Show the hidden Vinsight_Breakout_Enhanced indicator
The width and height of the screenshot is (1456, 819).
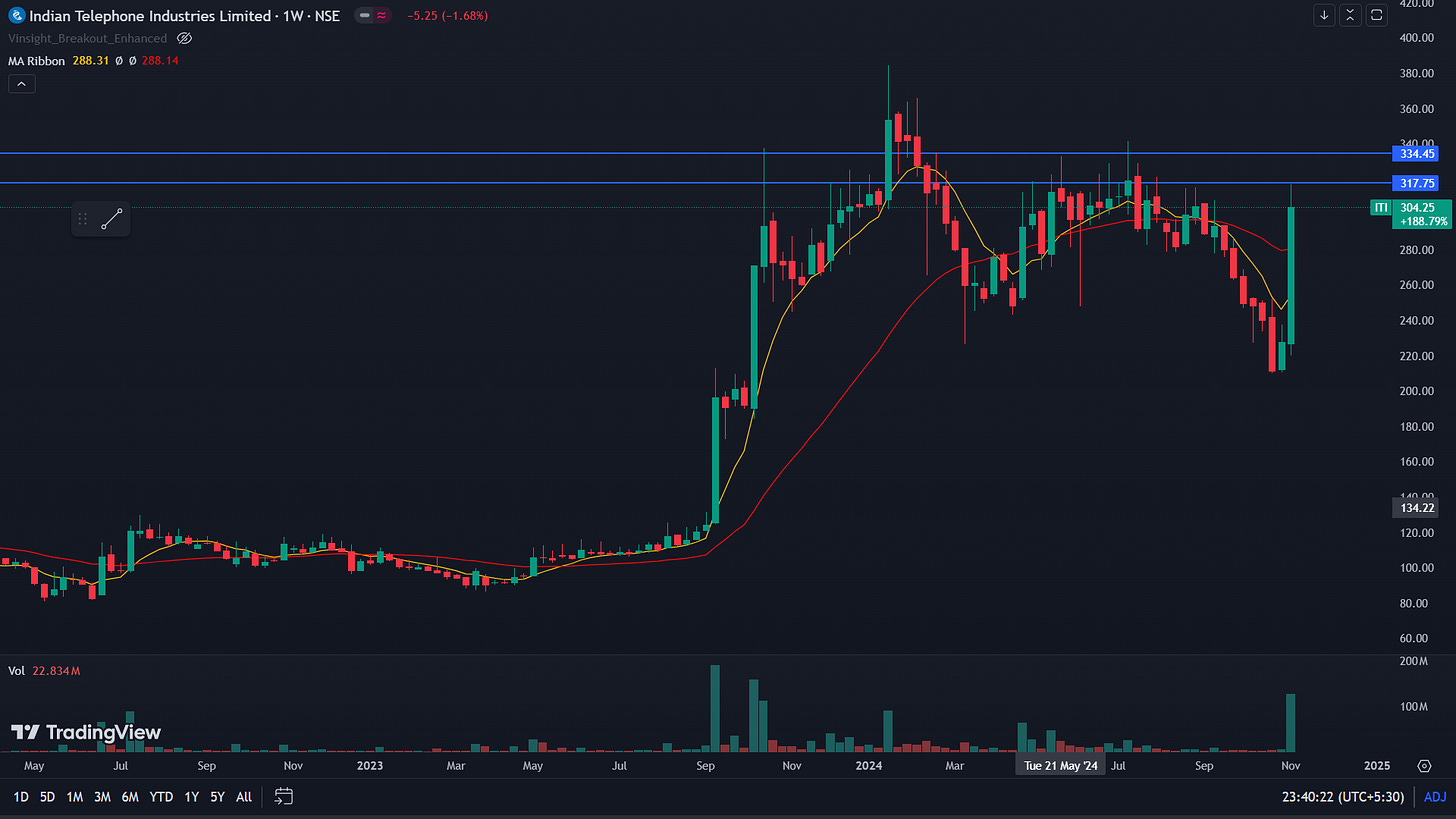click(184, 38)
